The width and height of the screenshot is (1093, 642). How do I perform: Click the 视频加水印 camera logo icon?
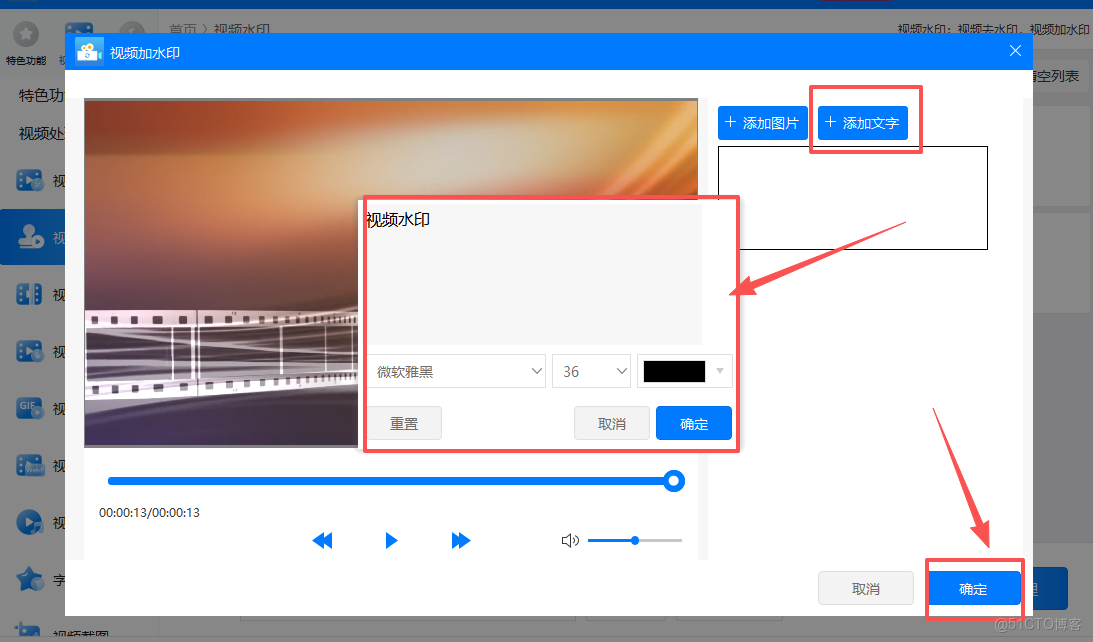pyautogui.click(x=89, y=52)
